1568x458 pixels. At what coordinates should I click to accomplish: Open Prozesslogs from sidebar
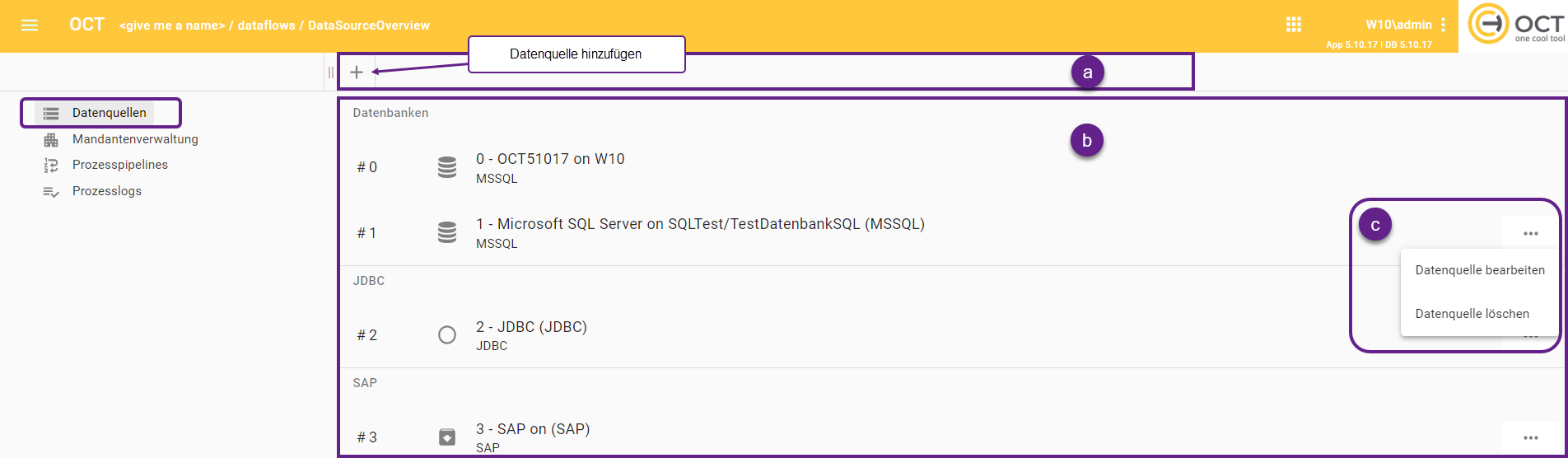[107, 191]
